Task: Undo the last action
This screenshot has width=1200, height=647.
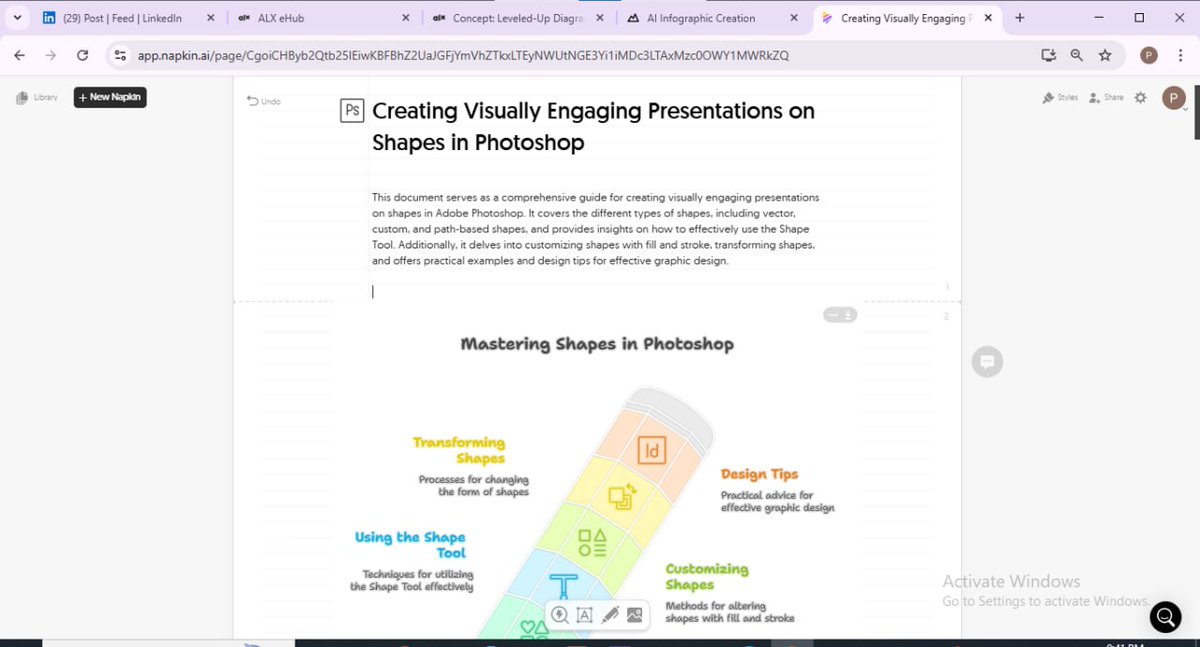Action: [264, 101]
